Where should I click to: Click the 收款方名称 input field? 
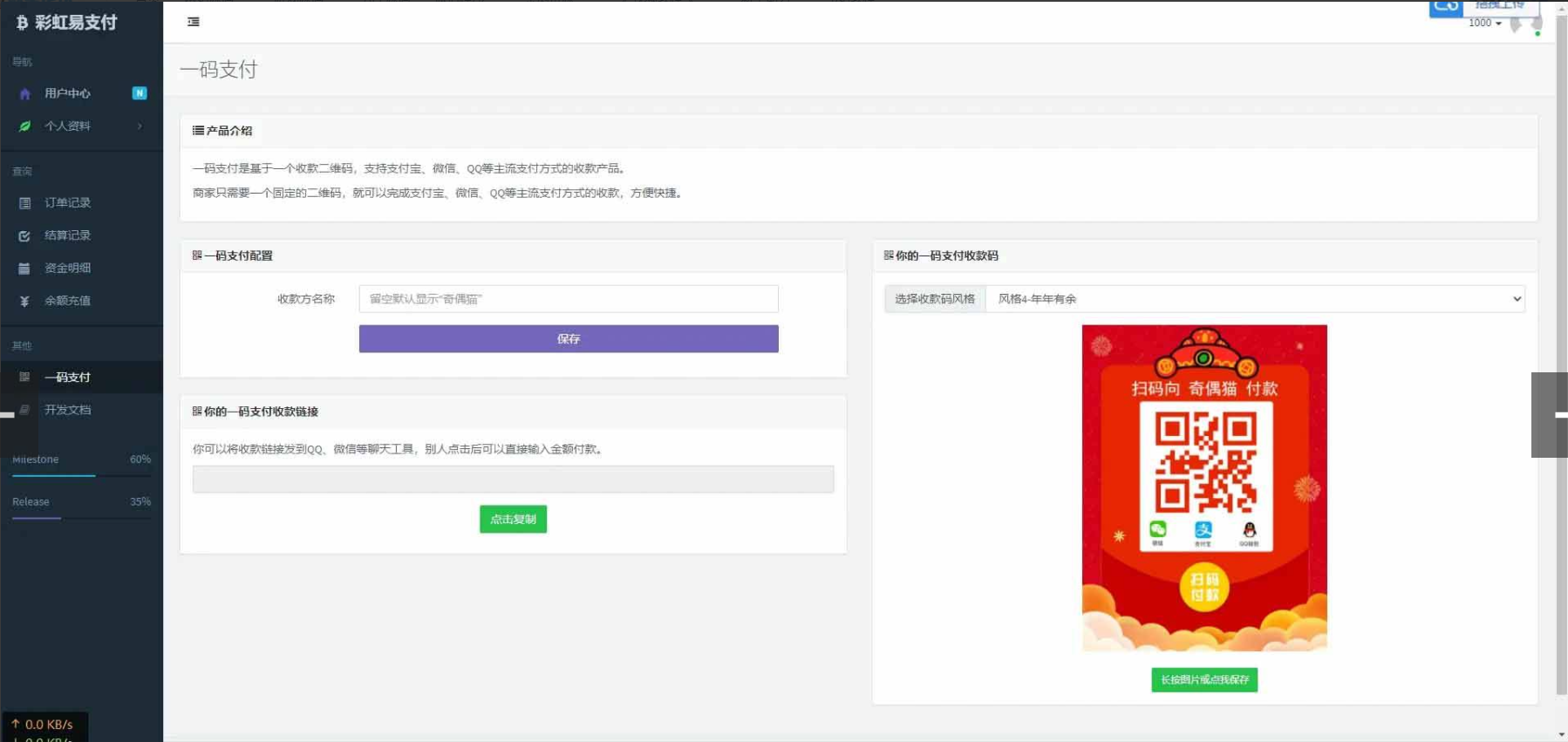click(x=568, y=299)
